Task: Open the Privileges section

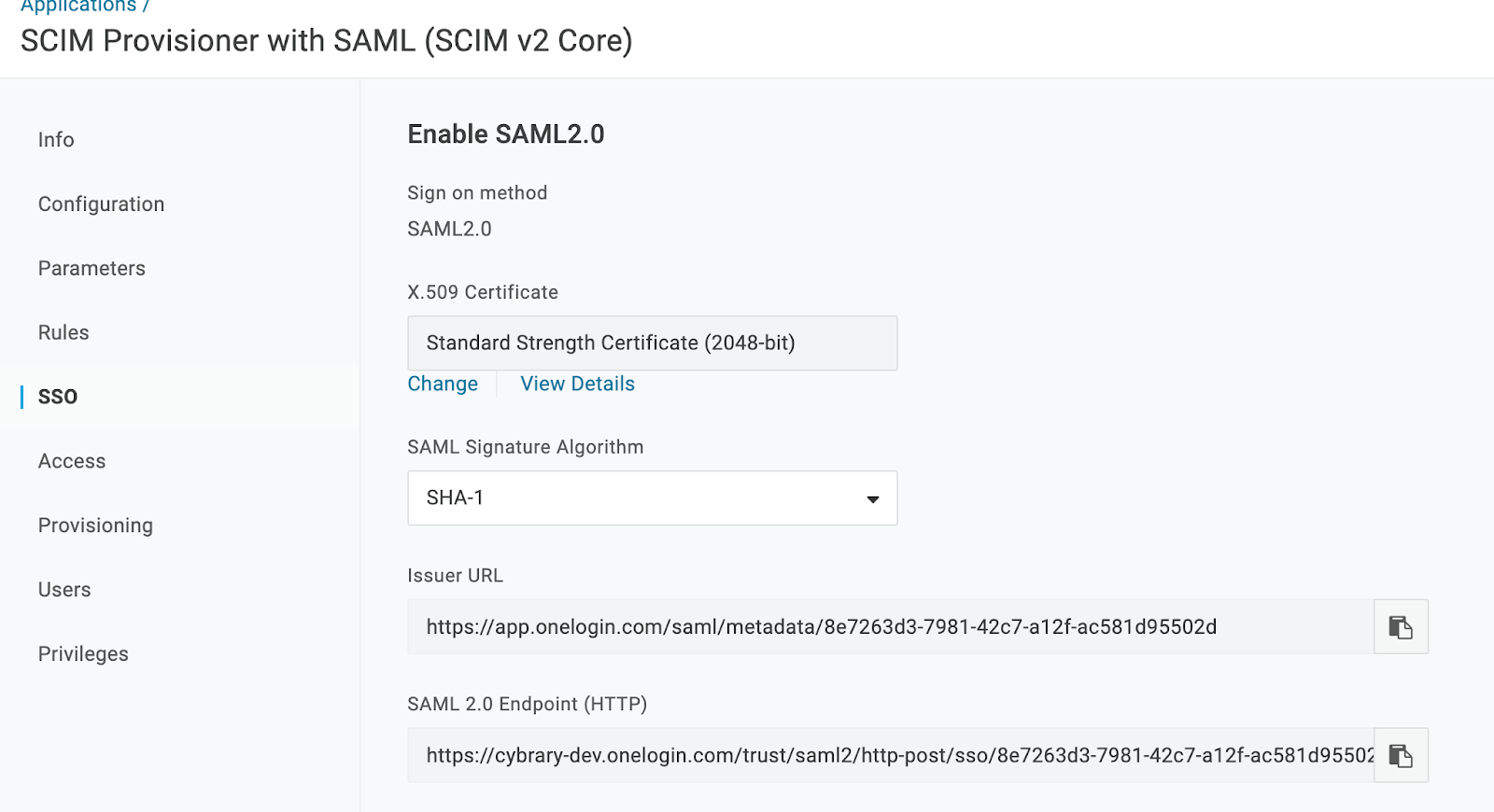Action: [x=83, y=654]
